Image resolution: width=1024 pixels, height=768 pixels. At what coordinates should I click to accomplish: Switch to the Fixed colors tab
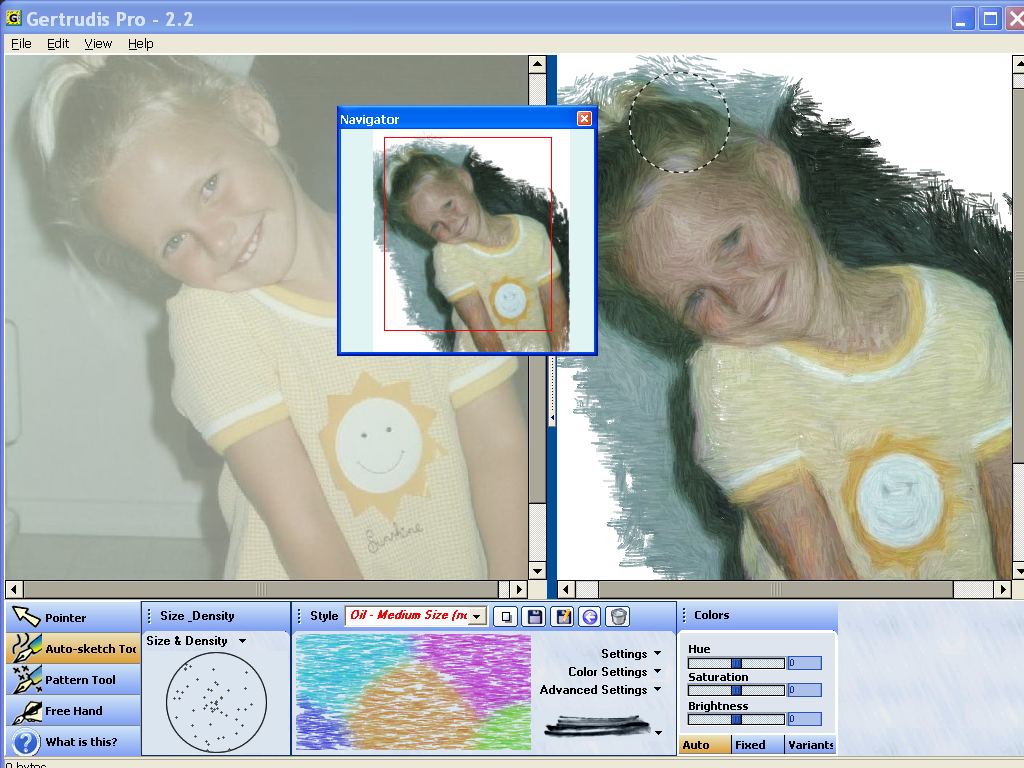pos(750,745)
